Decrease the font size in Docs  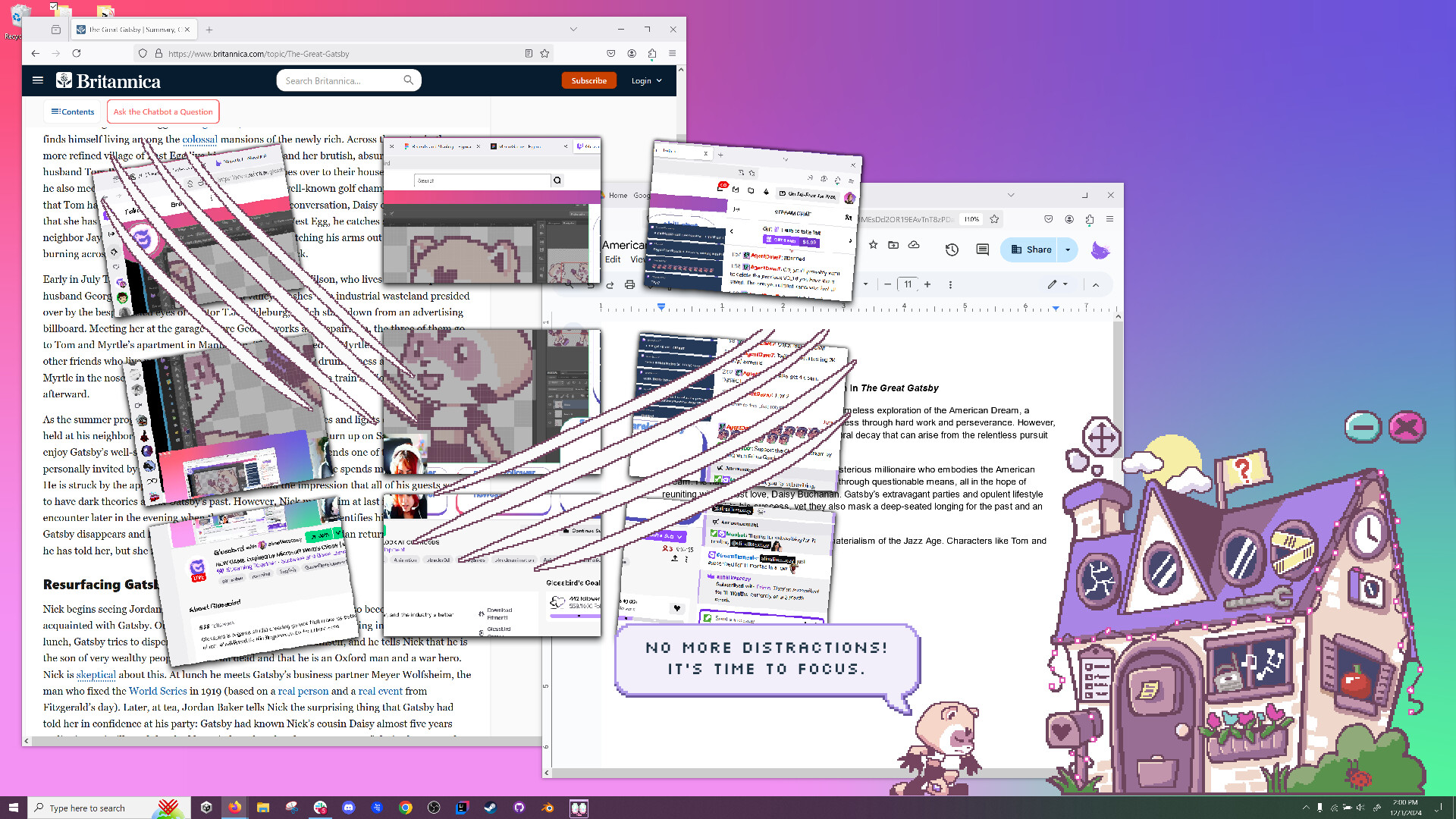(887, 284)
